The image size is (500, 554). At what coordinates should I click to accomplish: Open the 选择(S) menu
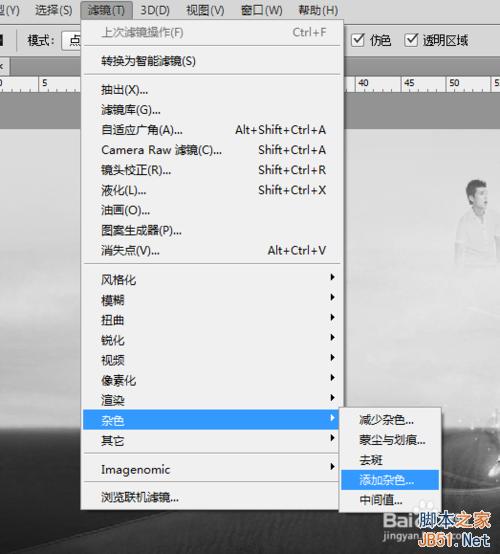pyautogui.click(x=54, y=10)
